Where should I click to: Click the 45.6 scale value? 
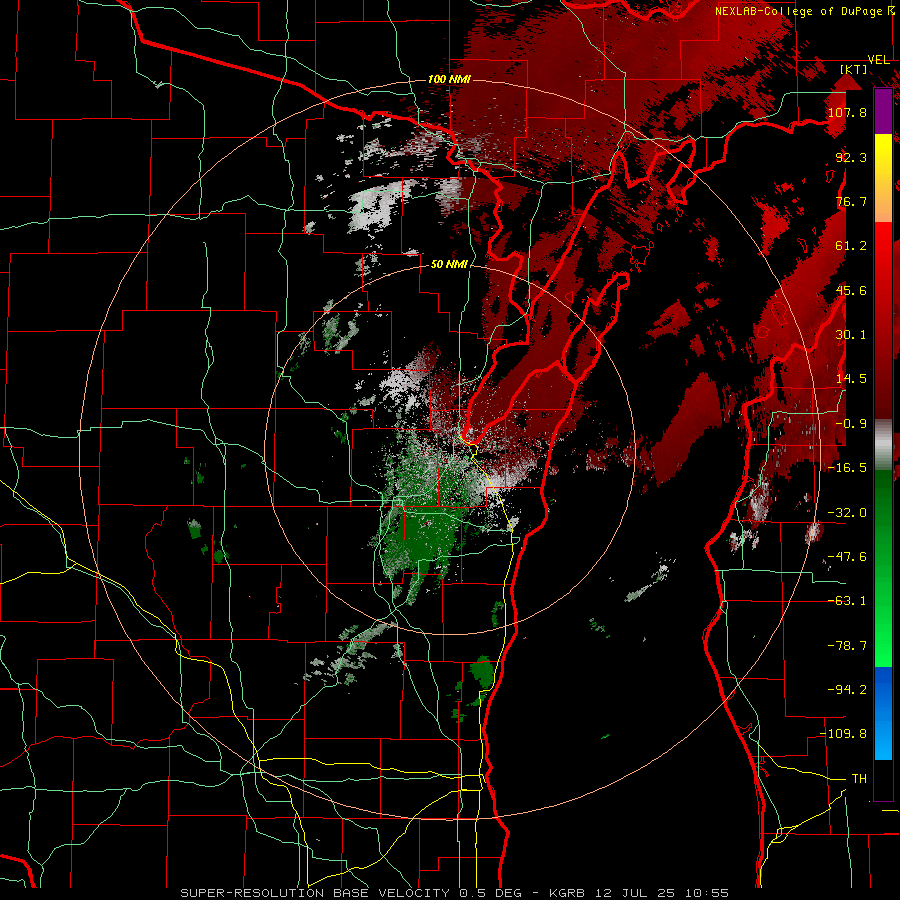pos(851,290)
